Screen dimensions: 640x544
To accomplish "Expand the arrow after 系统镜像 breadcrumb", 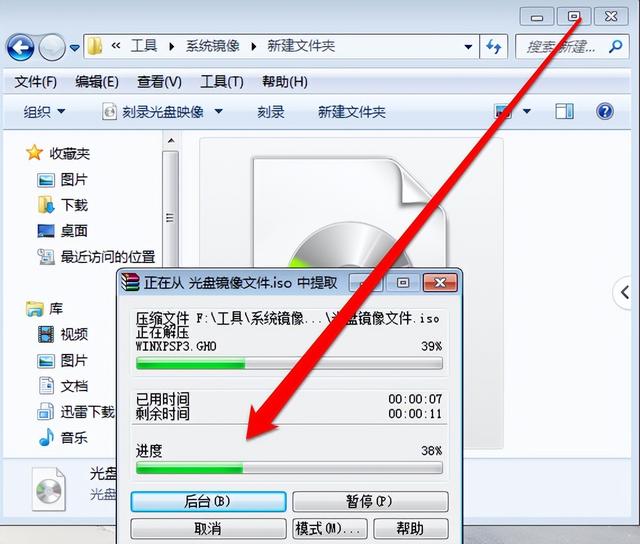I will 254,47.
